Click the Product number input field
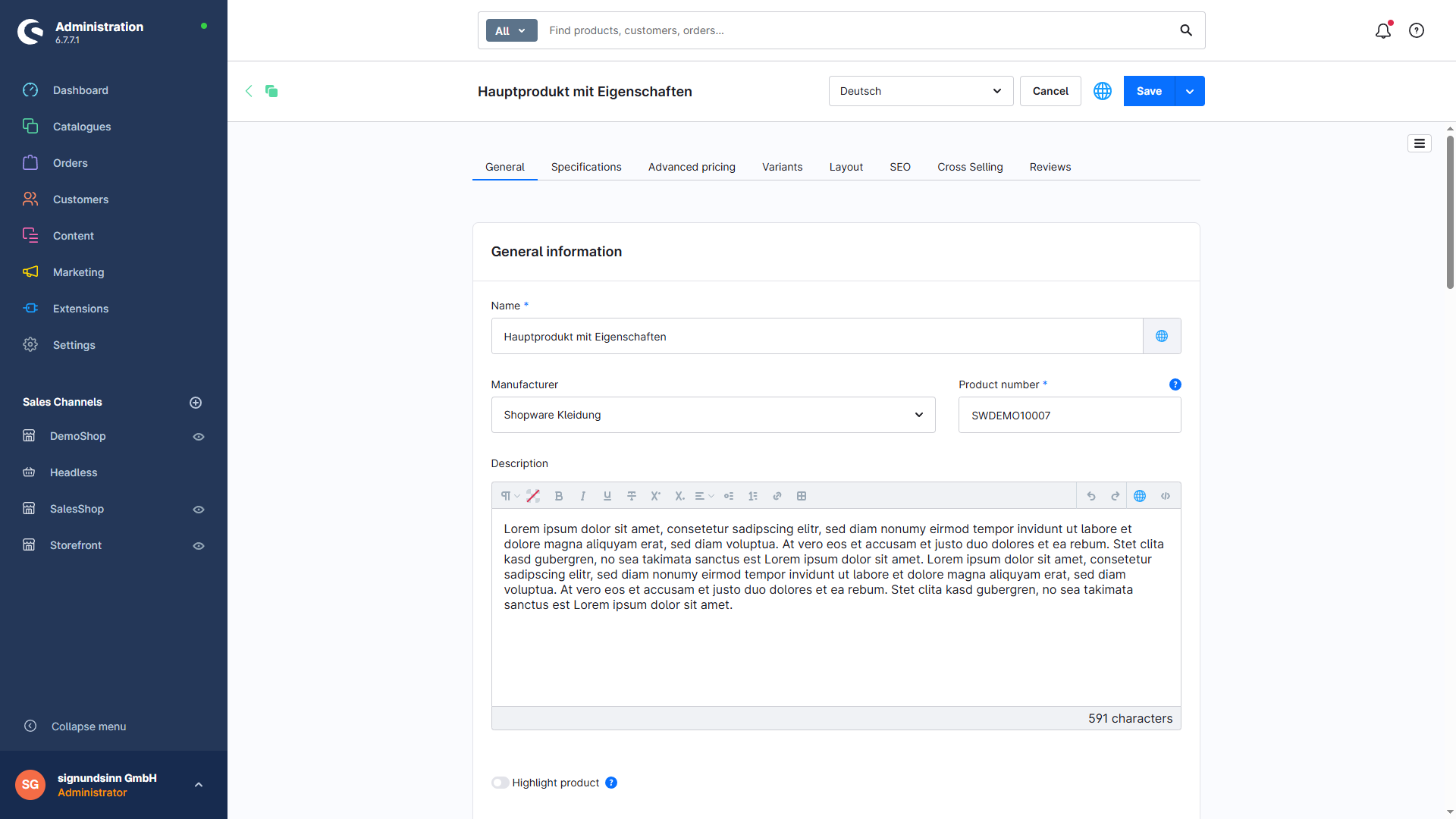Screen dimensions: 1456x819 1069,416
